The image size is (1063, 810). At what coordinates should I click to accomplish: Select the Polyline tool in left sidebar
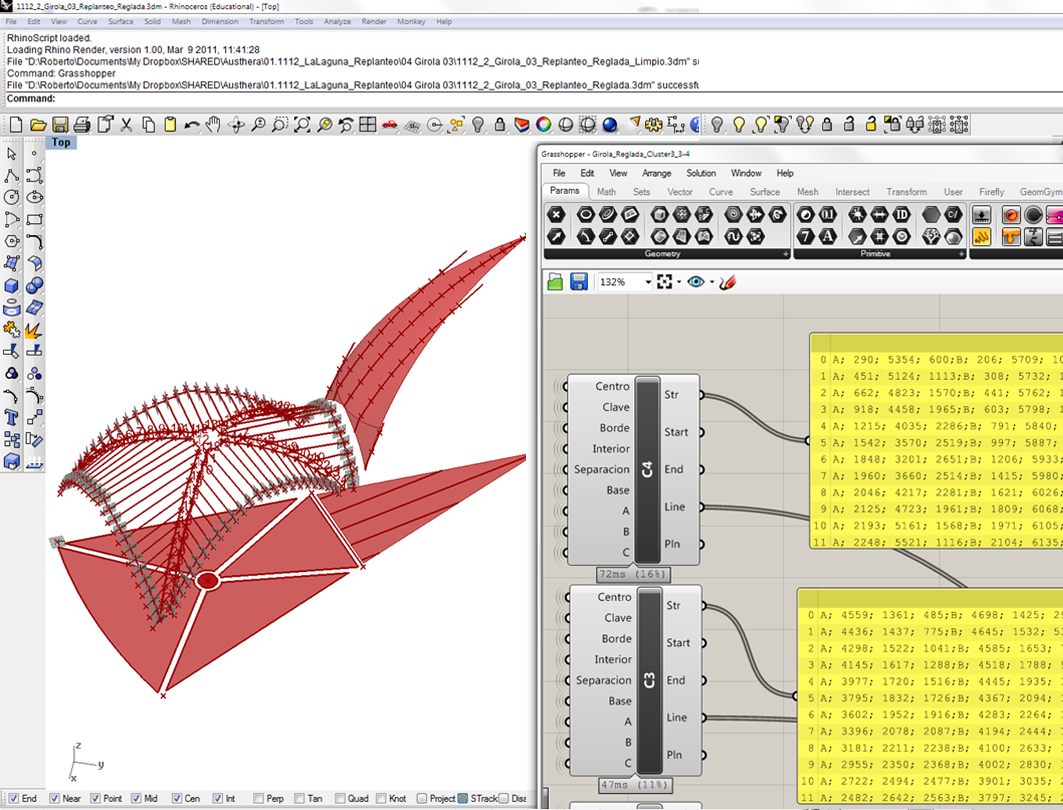pyautogui.click(x=12, y=176)
